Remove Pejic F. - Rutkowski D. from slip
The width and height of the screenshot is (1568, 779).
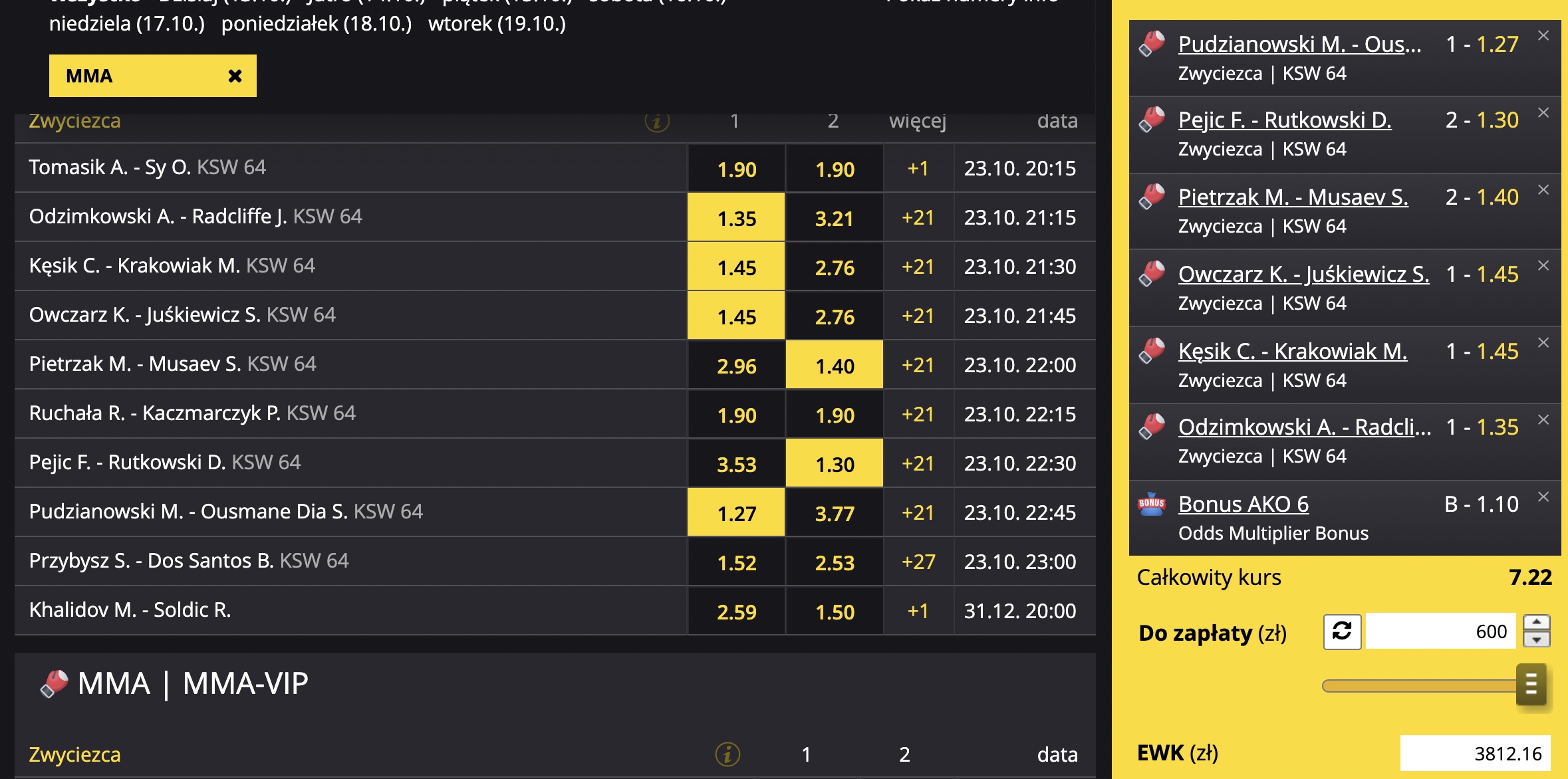(x=1543, y=113)
